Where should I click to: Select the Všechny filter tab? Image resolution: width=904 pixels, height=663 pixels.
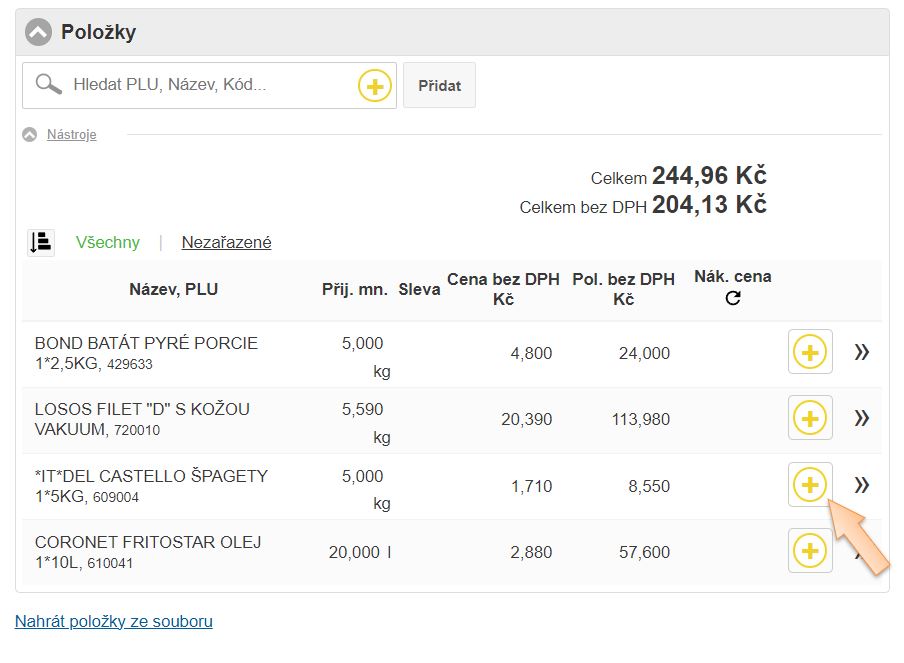coord(108,242)
